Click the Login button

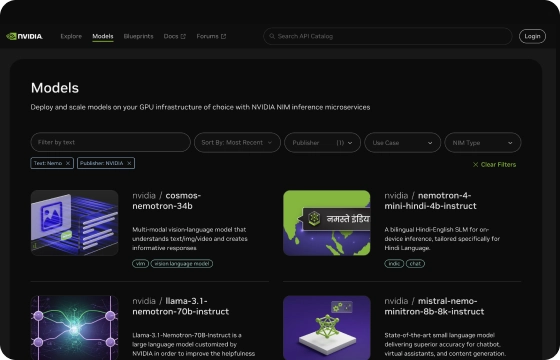point(532,36)
